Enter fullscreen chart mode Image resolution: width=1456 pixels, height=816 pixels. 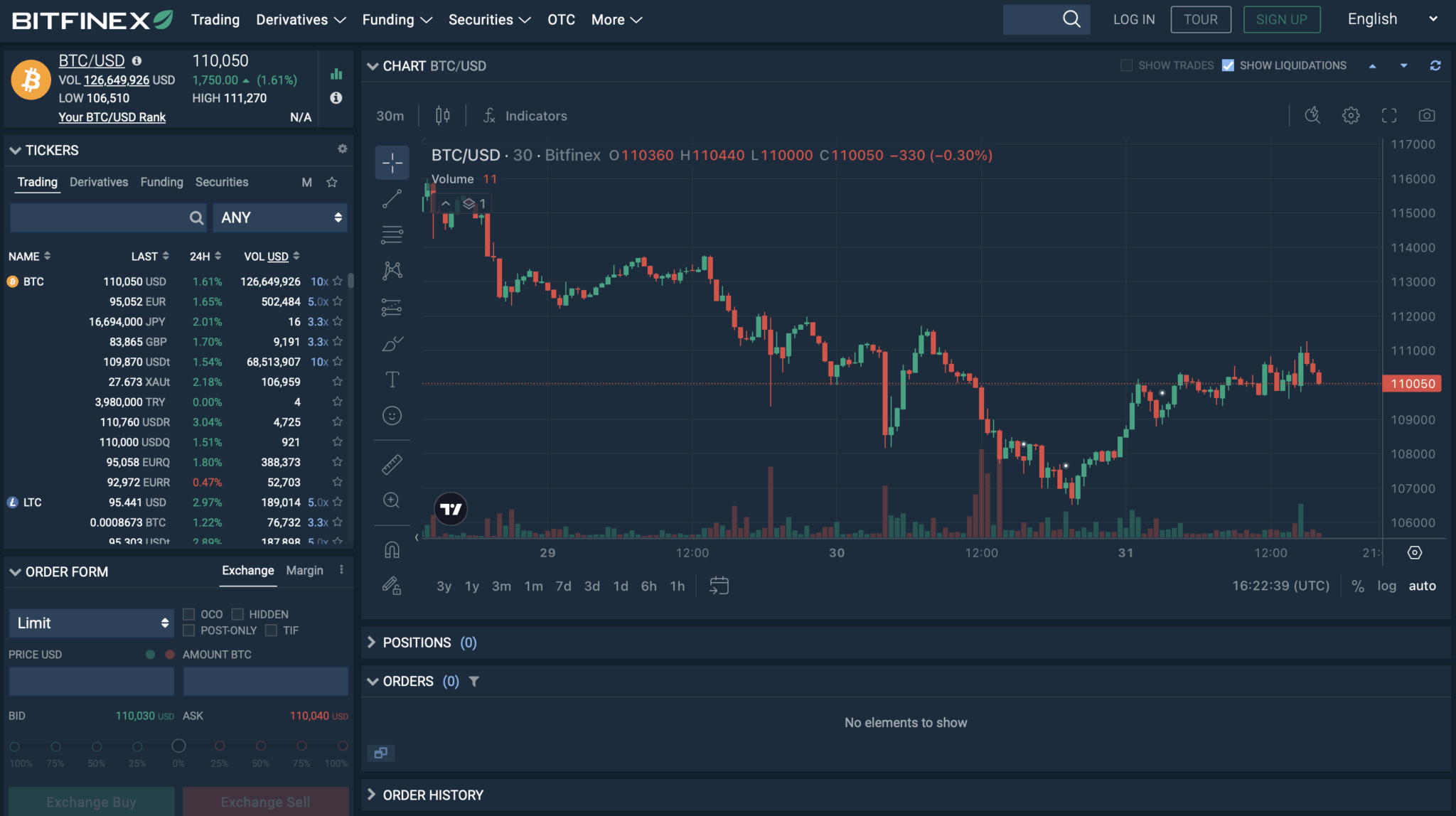click(x=1389, y=115)
